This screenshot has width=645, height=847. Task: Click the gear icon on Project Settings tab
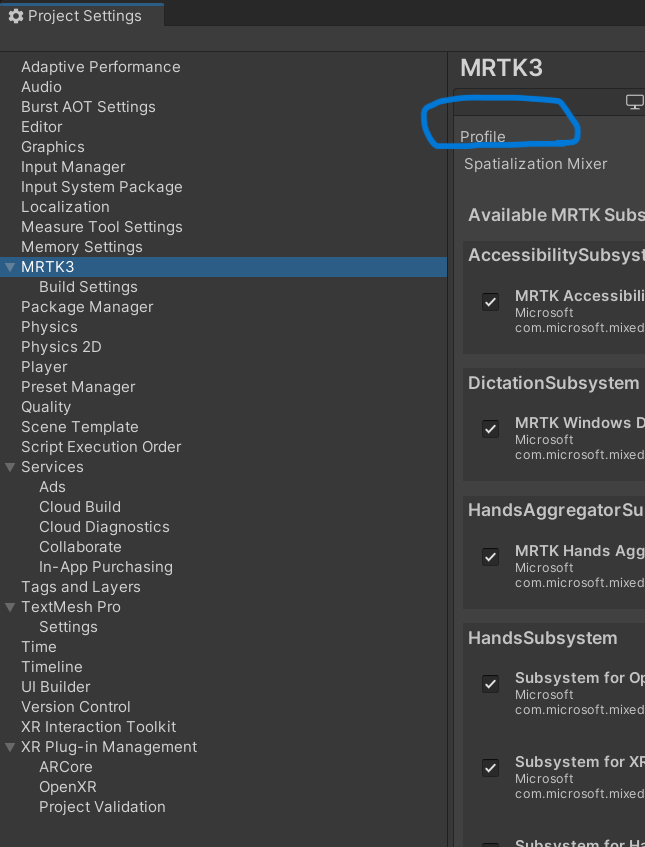13,15
